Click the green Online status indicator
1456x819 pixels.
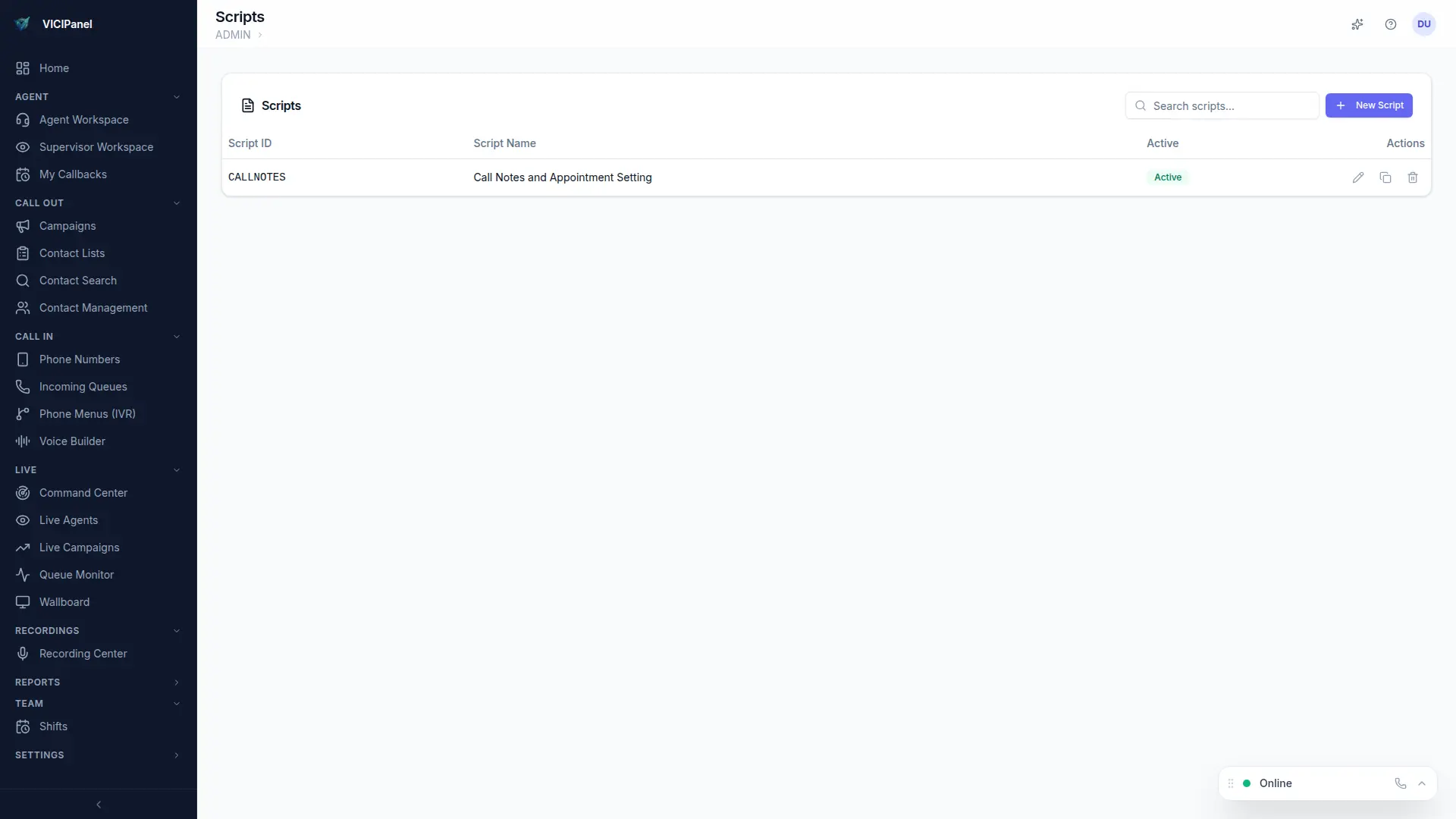1246,783
